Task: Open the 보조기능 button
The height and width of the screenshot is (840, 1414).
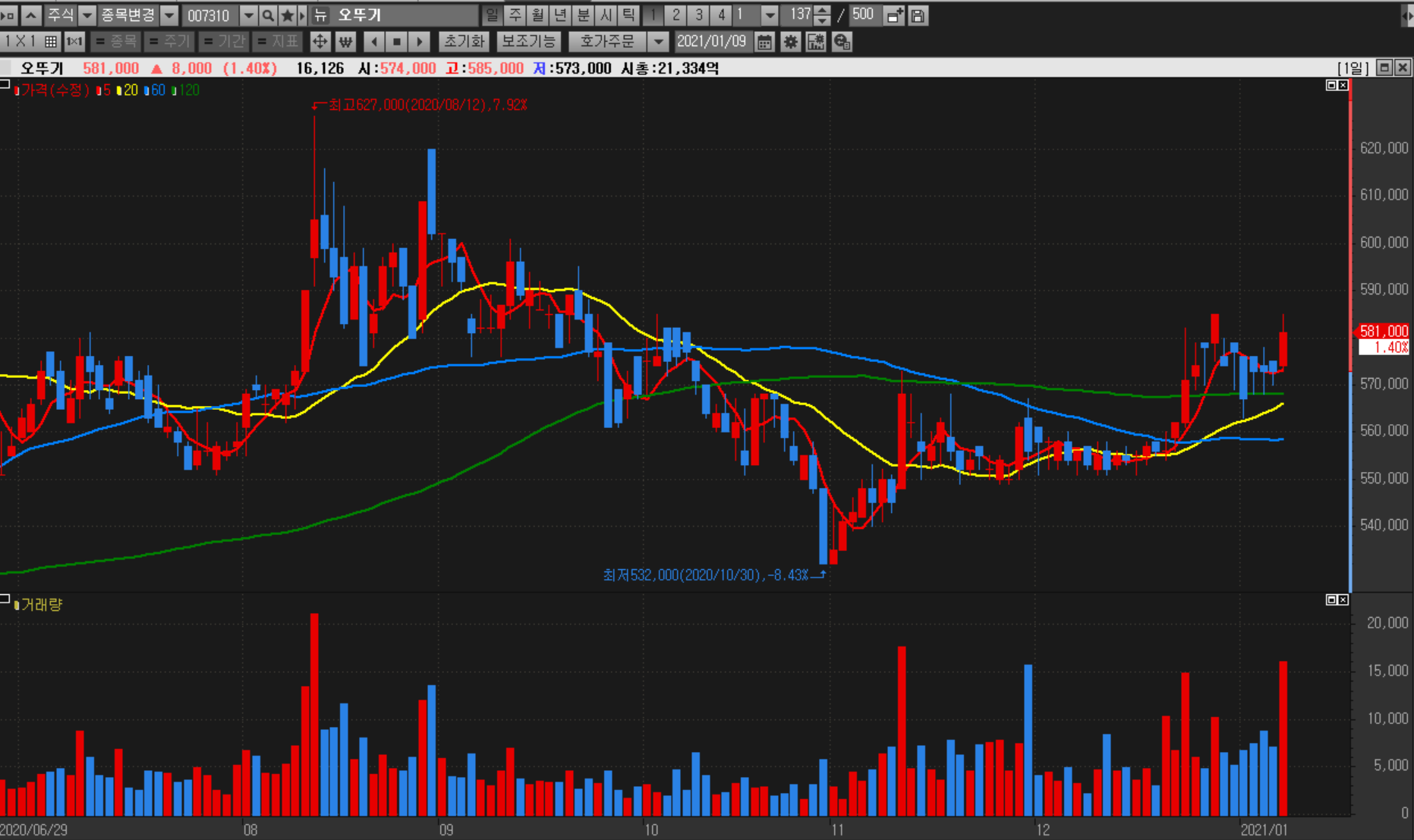Action: [528, 42]
